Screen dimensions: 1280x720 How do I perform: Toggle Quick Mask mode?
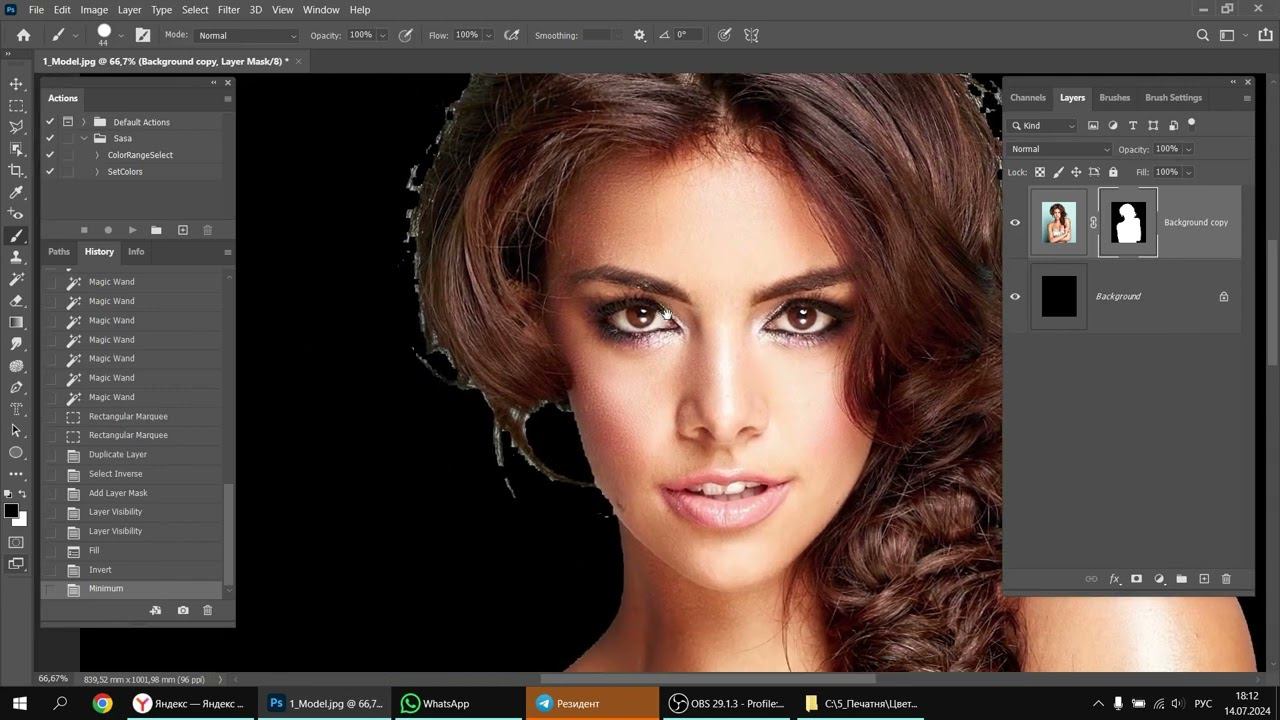16,542
